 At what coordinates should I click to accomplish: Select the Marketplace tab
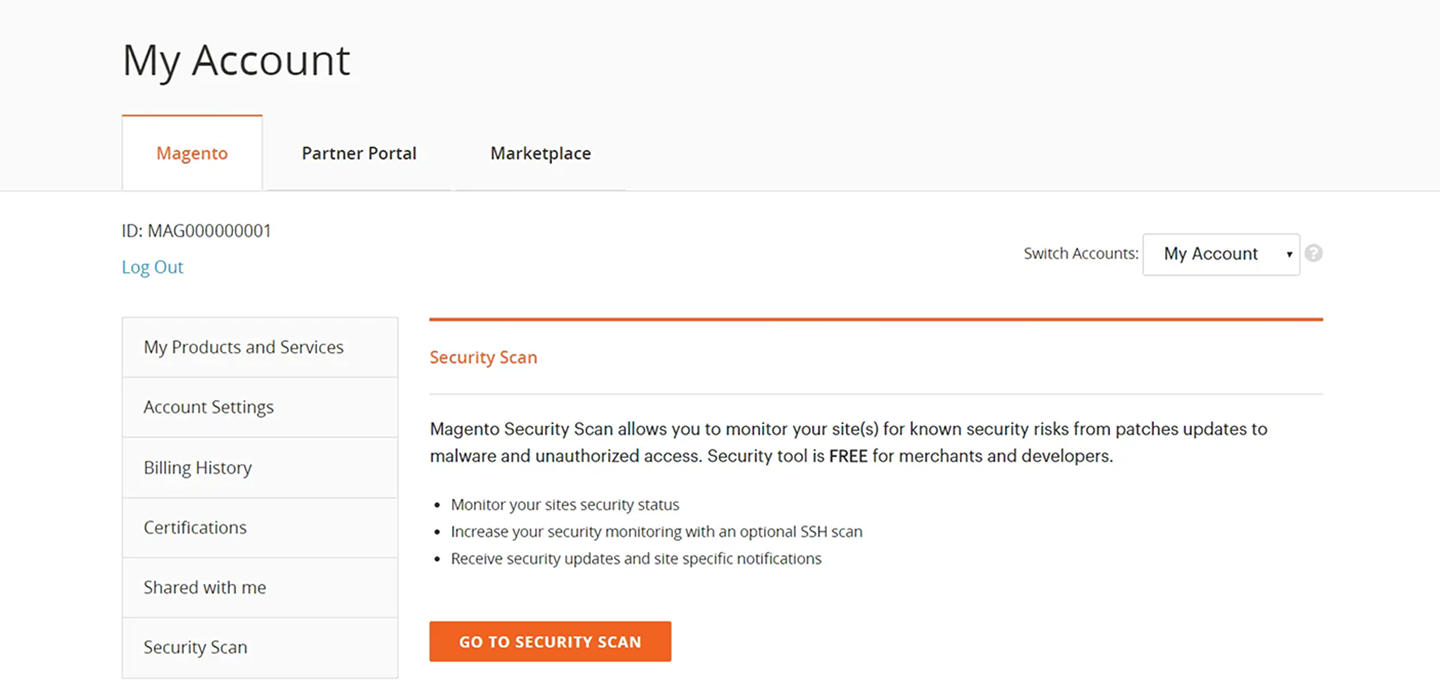coord(540,153)
